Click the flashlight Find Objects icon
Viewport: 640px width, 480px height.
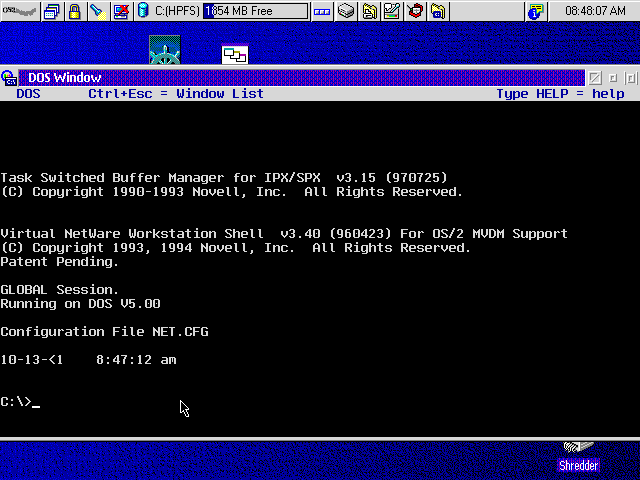(98, 11)
